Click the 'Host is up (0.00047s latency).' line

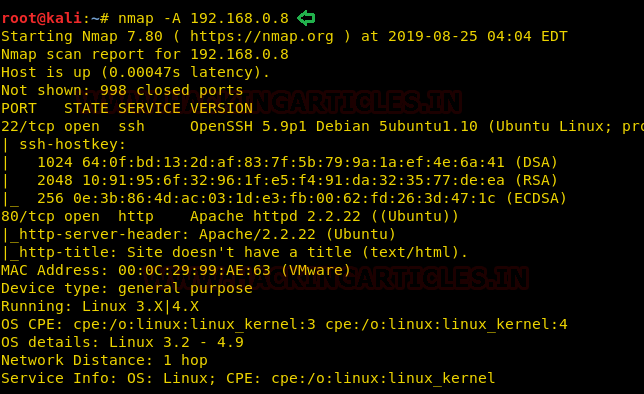[x=136, y=72]
